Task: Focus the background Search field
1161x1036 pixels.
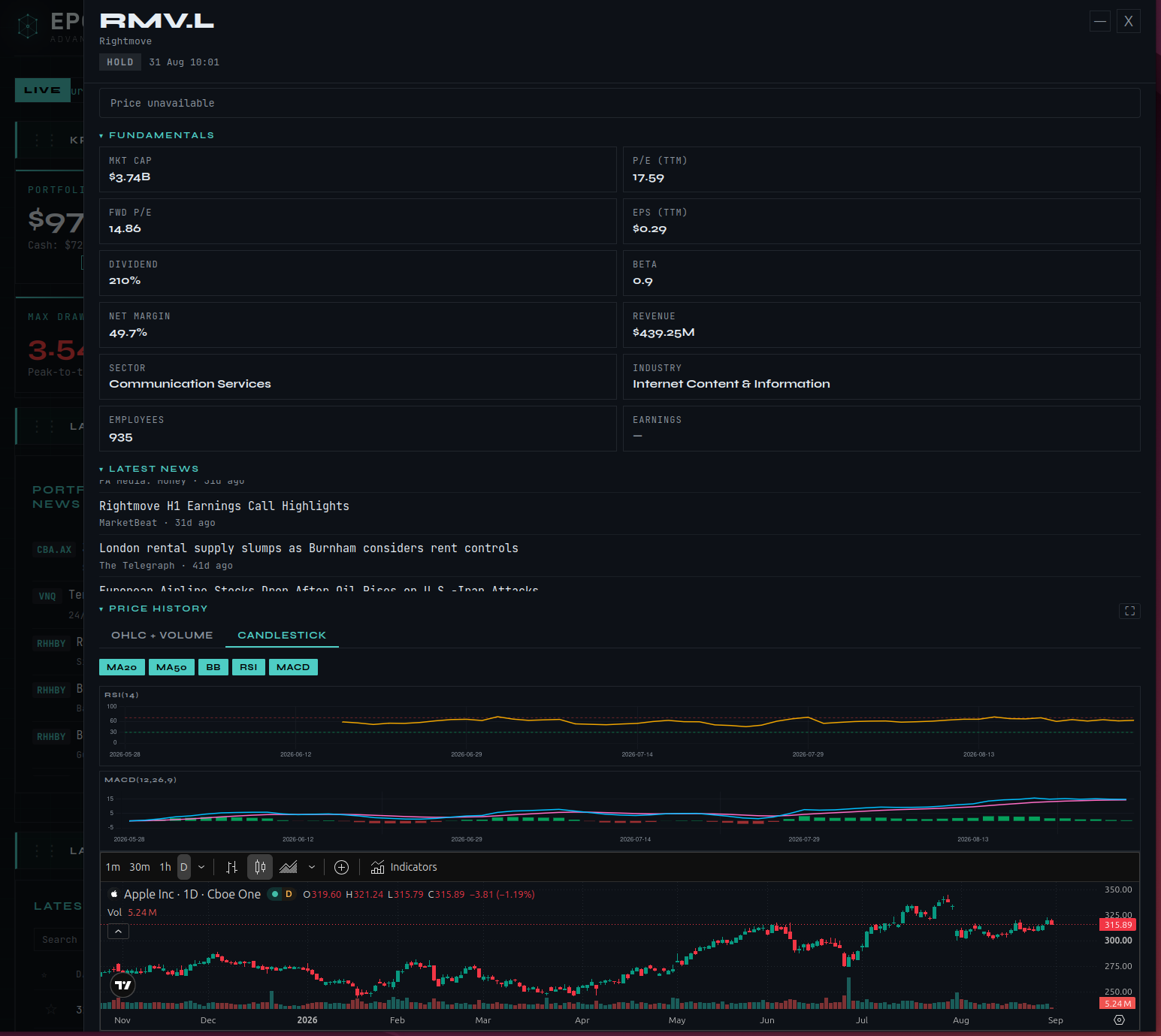Action: (x=59, y=940)
